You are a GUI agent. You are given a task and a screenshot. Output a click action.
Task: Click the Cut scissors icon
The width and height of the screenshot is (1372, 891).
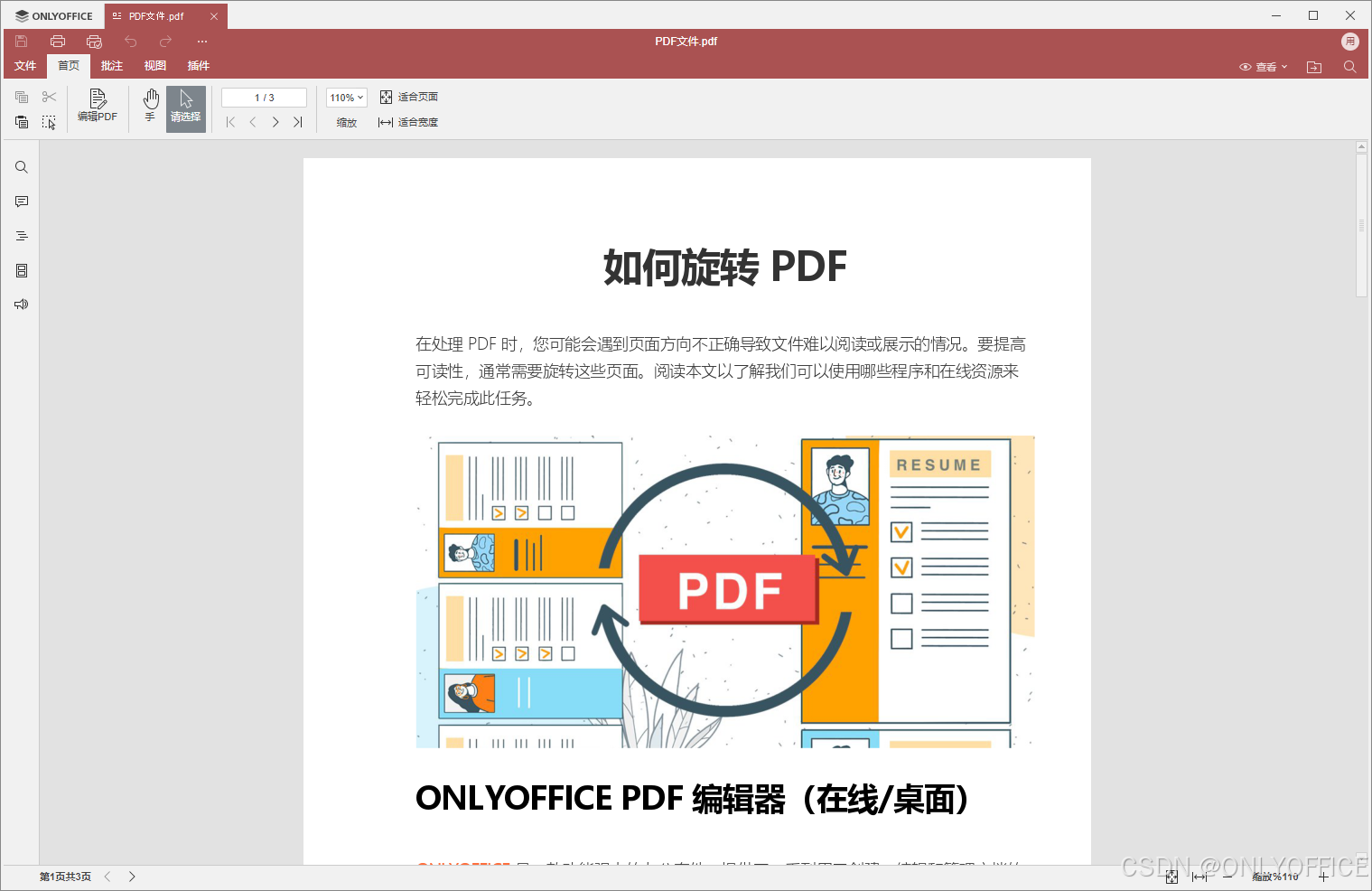tap(49, 97)
